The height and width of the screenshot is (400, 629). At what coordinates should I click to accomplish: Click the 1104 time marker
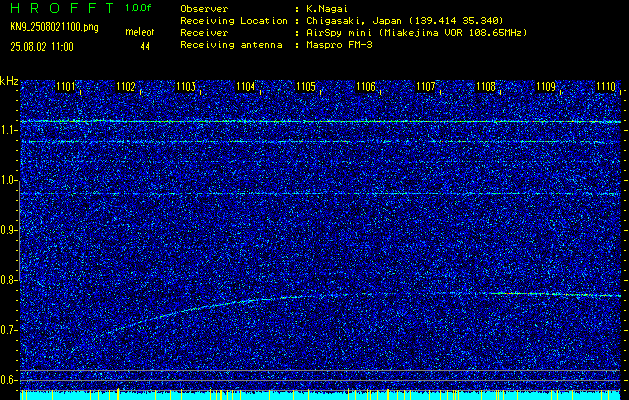[x=246, y=87]
